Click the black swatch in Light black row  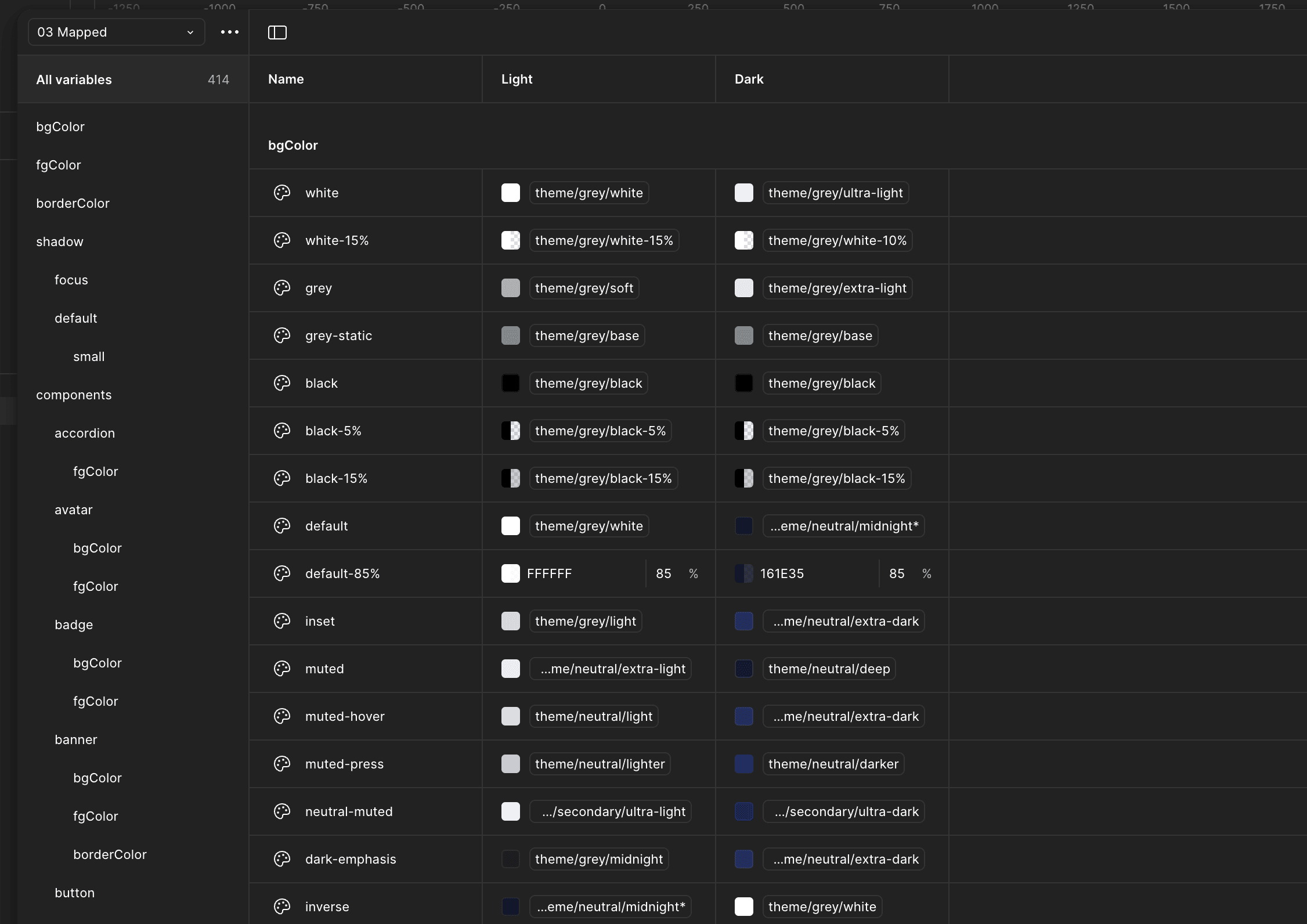[511, 383]
